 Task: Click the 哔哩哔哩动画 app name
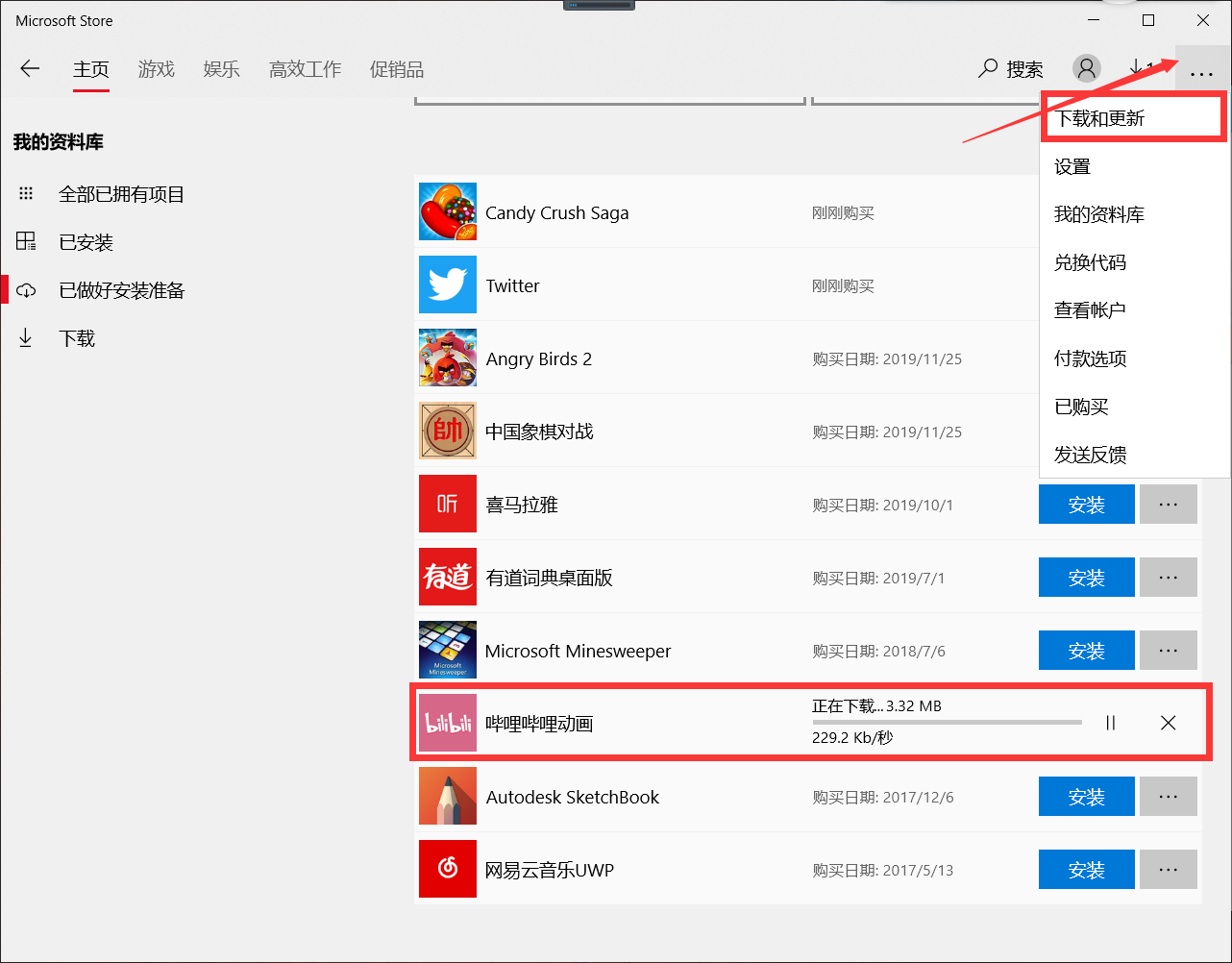[x=539, y=724]
